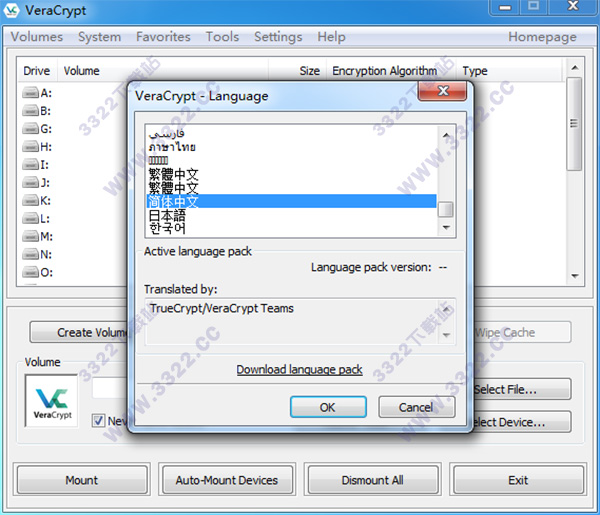Open the System menu
This screenshot has height=515, width=600.
99,37
